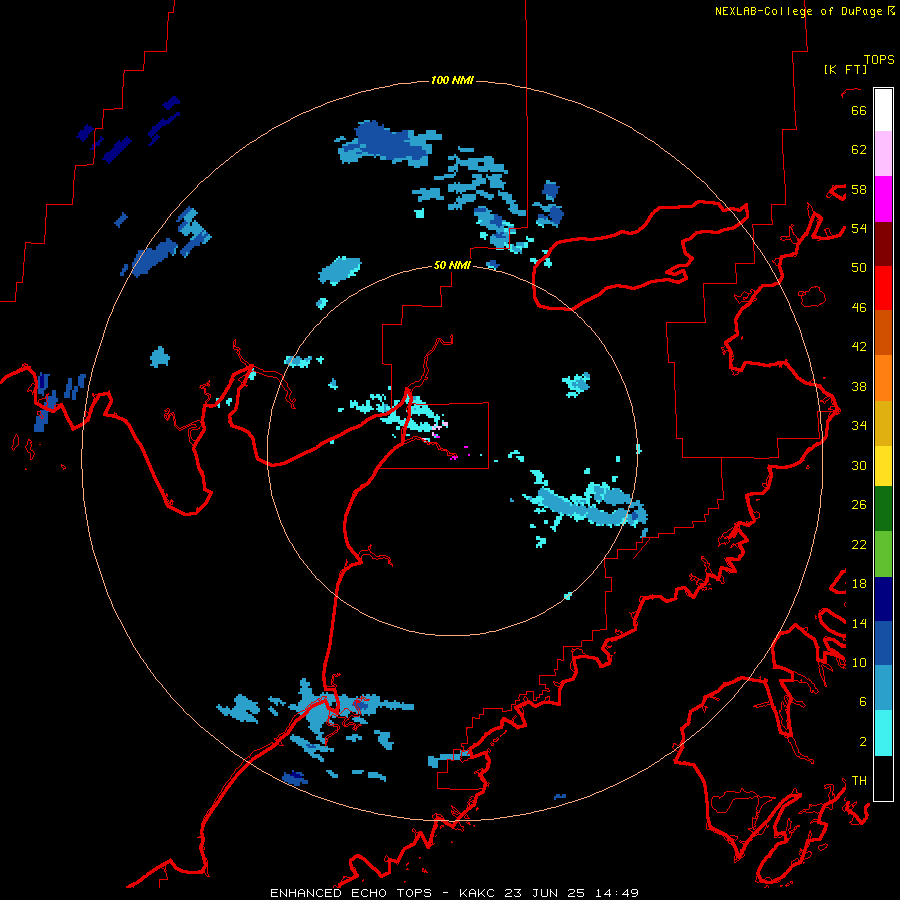
Task: Click the dark green 30 kft legend swatch
Action: point(883,509)
